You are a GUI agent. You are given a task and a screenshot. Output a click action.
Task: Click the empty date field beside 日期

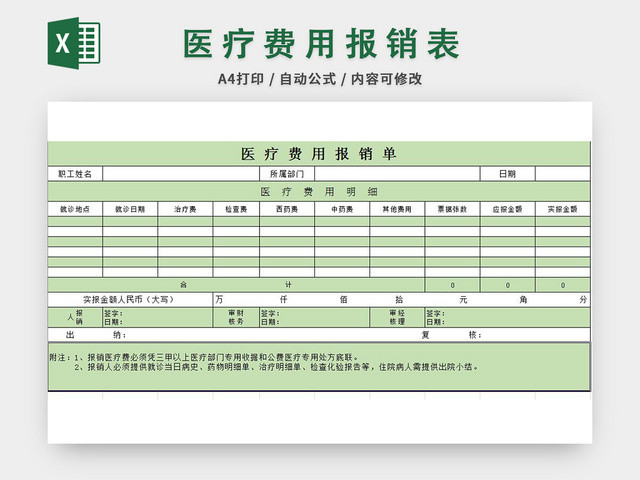pyautogui.click(x=562, y=174)
